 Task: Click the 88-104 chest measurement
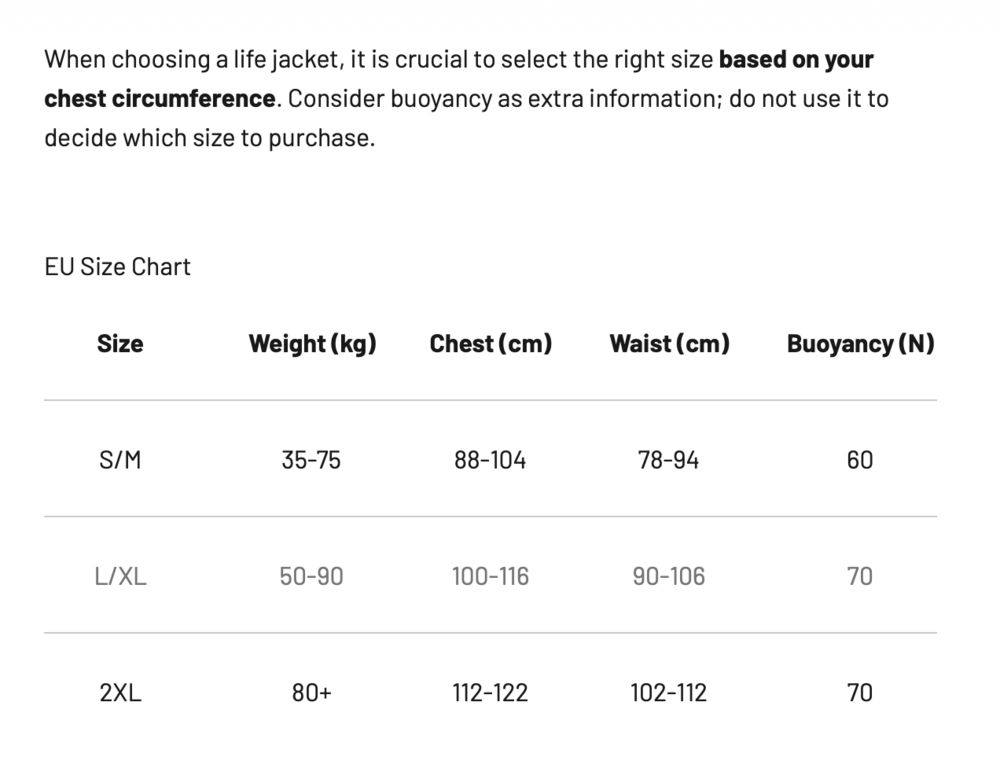[x=490, y=460]
